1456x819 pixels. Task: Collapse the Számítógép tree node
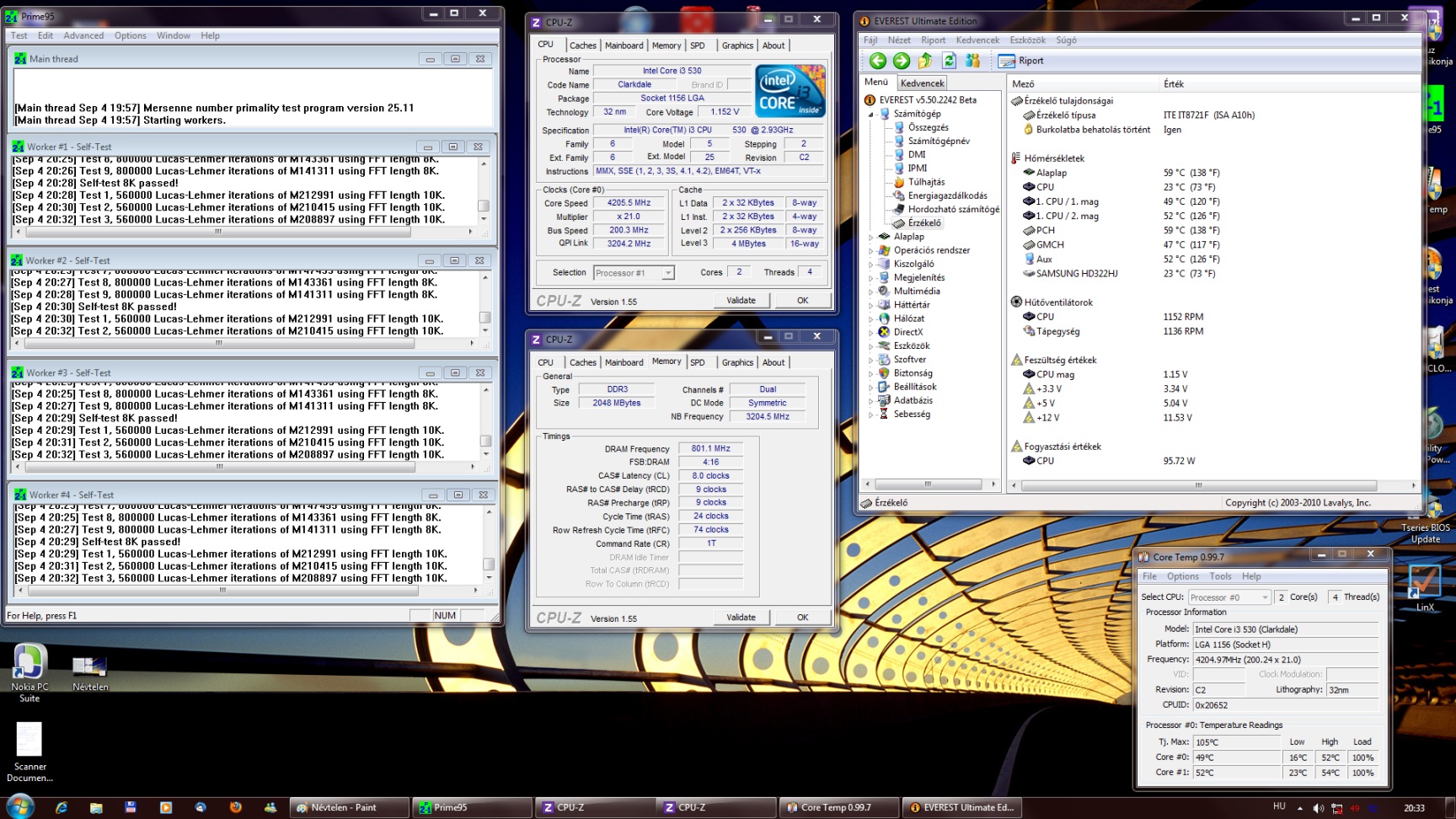coord(871,114)
